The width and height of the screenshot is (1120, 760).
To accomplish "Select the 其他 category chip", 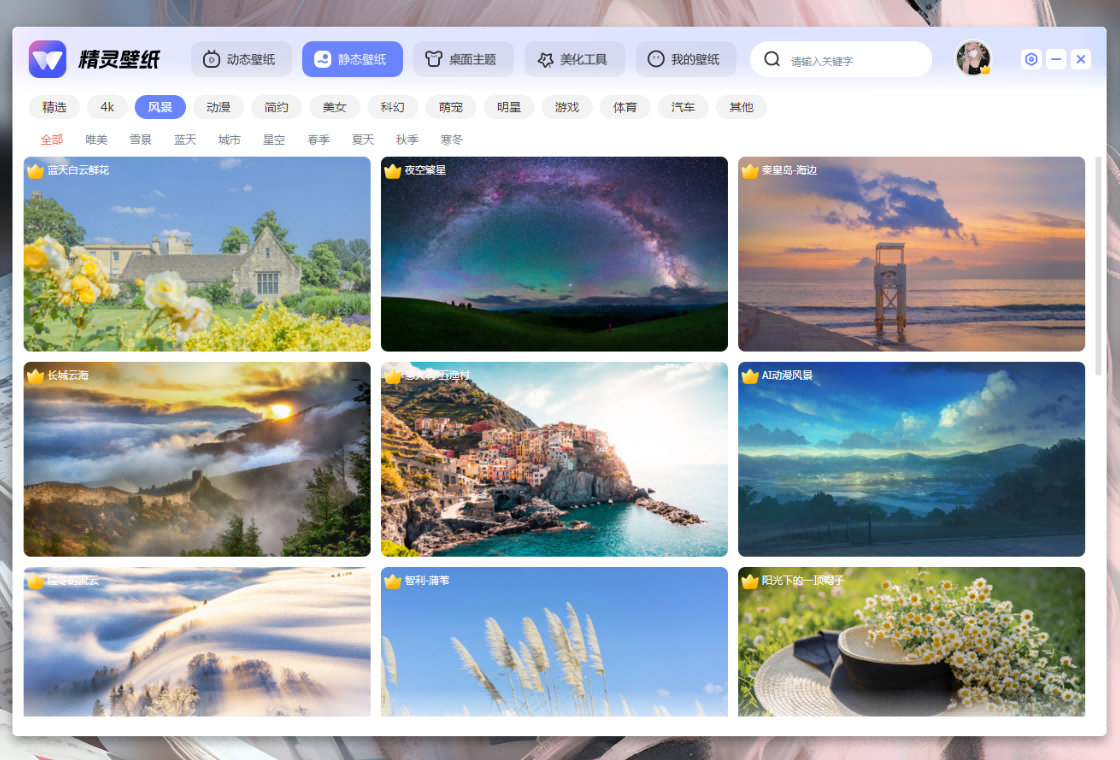I will (741, 107).
